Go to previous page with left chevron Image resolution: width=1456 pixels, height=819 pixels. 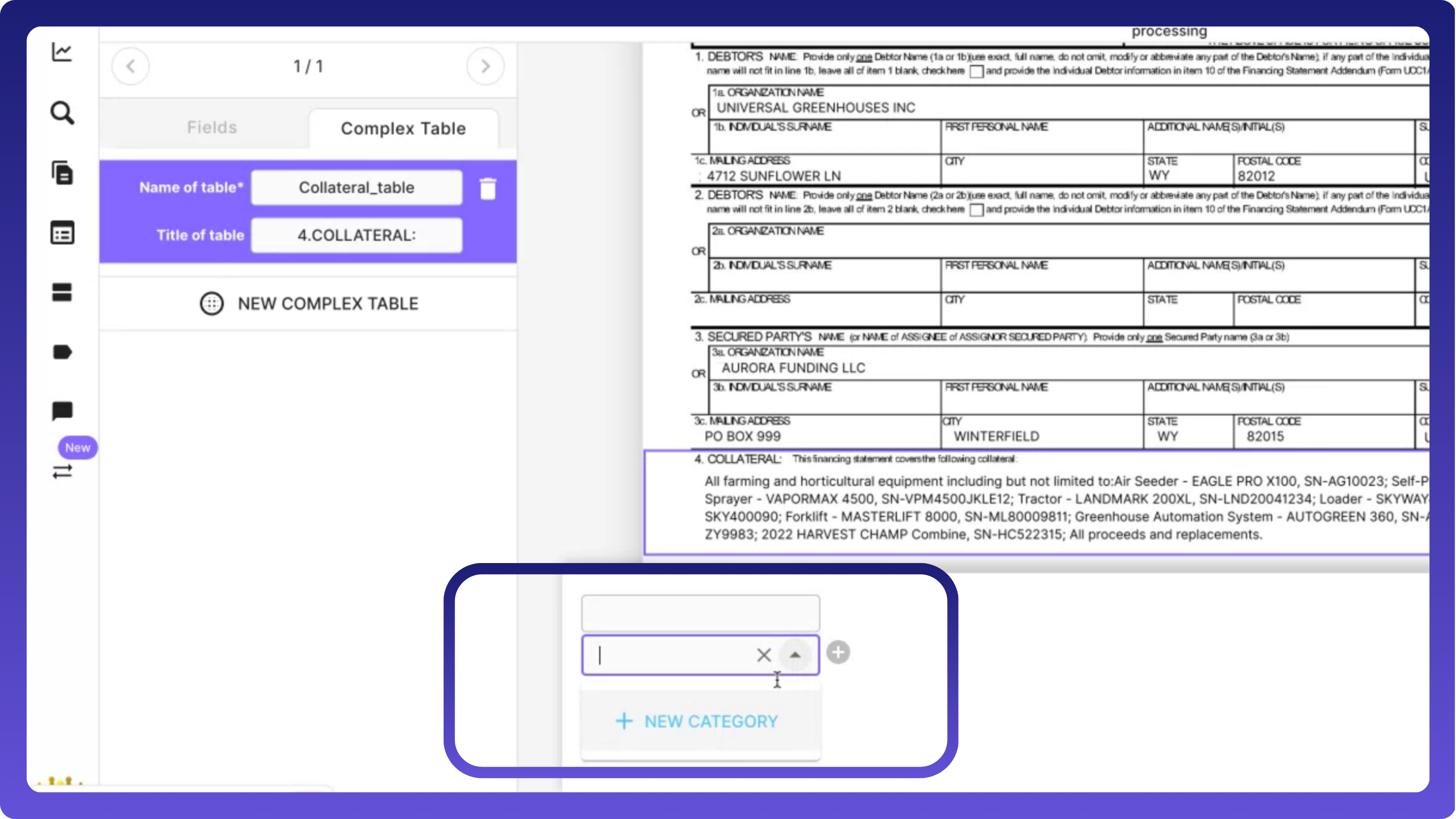pyautogui.click(x=130, y=67)
